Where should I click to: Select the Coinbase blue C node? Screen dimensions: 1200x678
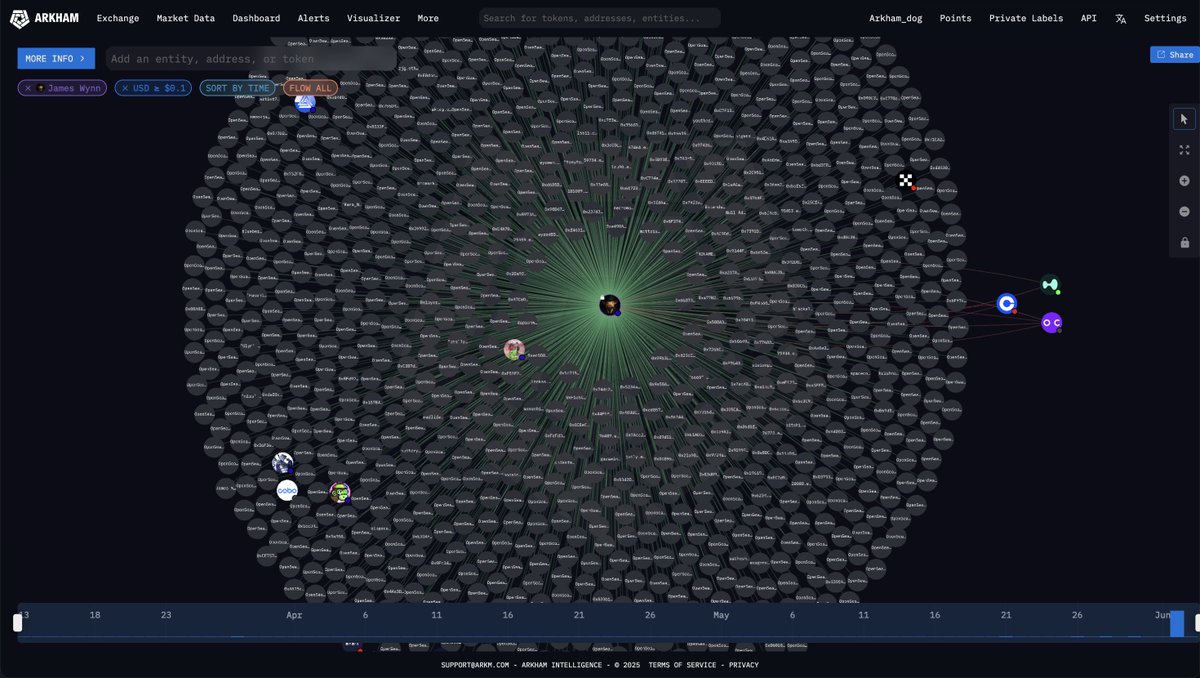point(1006,303)
